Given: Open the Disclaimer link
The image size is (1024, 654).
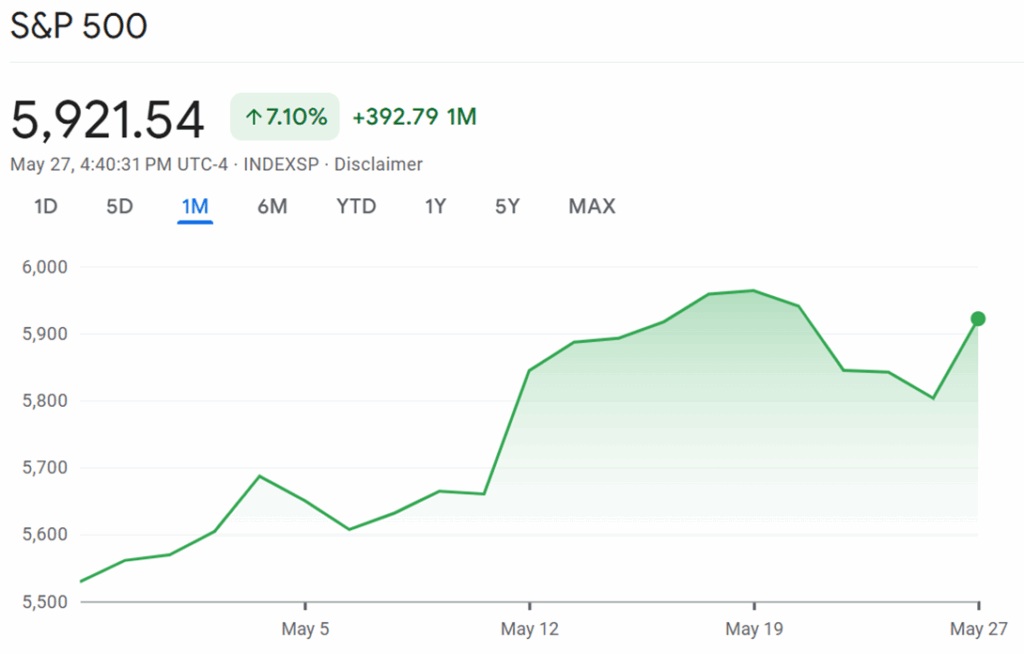Looking at the screenshot, I should coord(378,164).
